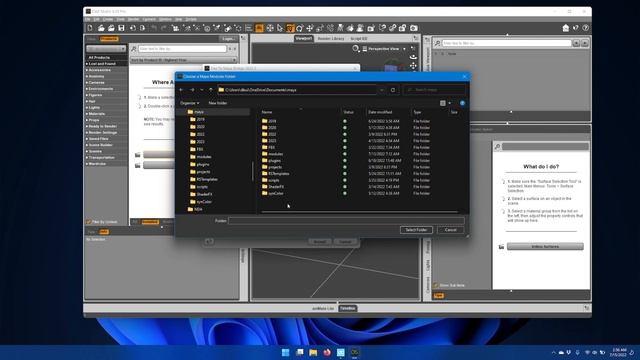Viewport: 640px width, 360px height.
Task: Go forward in the folder dialog
Action: pos(192,90)
